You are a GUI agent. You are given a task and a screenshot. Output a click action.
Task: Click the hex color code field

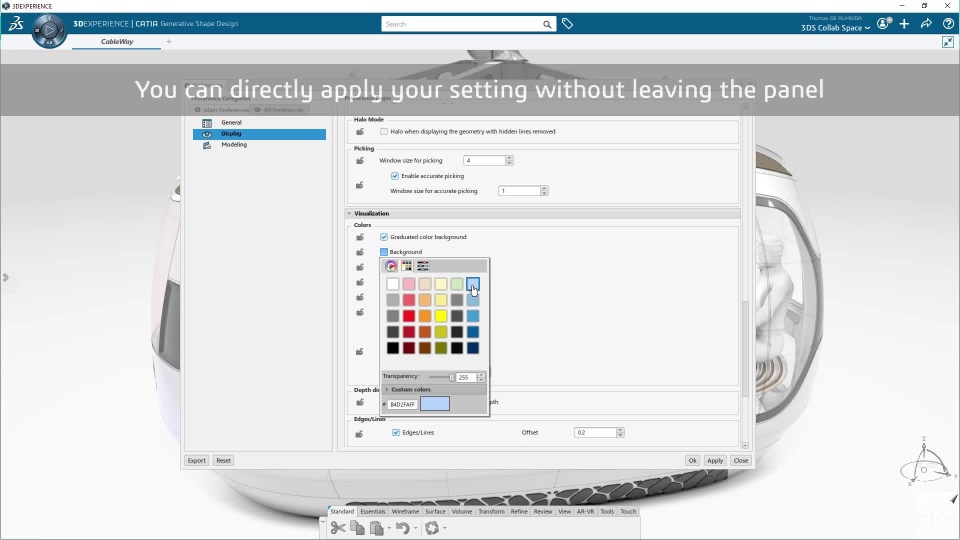pos(403,404)
